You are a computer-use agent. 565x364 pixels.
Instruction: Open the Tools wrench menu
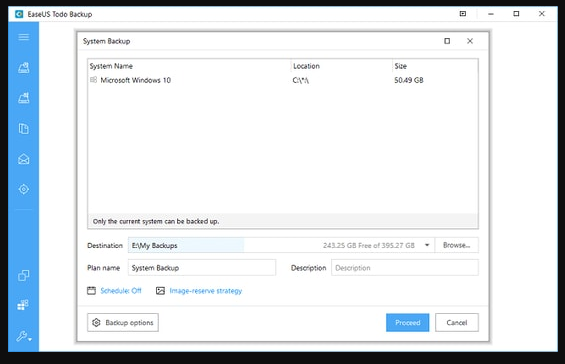(x=24, y=337)
